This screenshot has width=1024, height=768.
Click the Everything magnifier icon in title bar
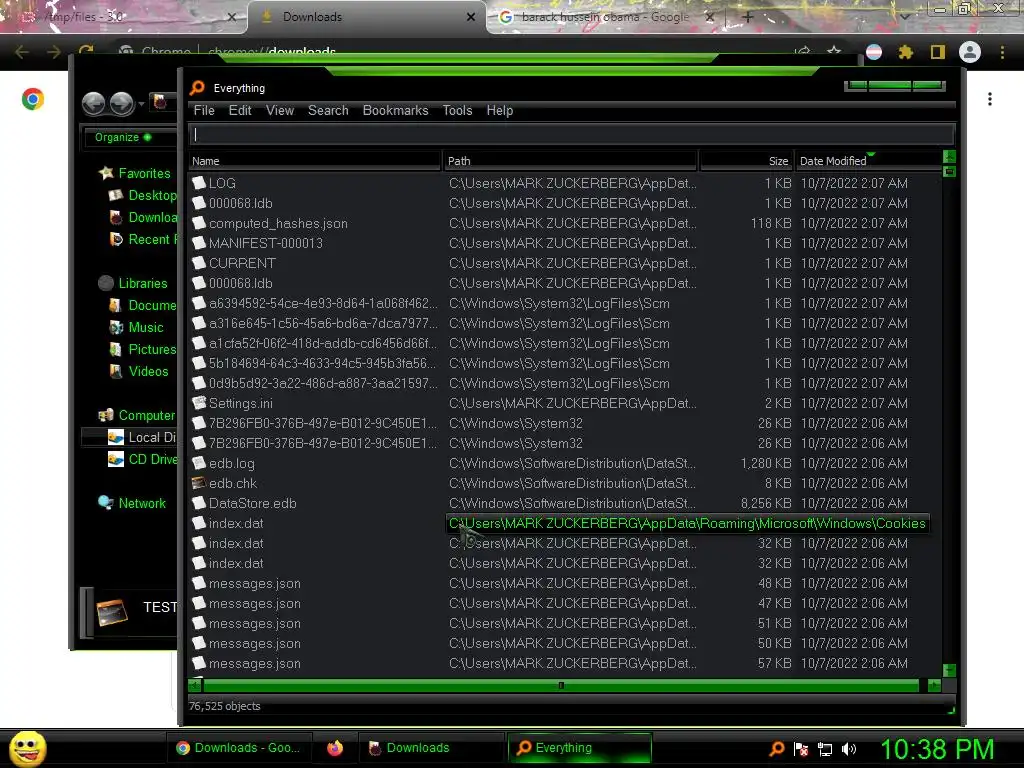[197, 88]
